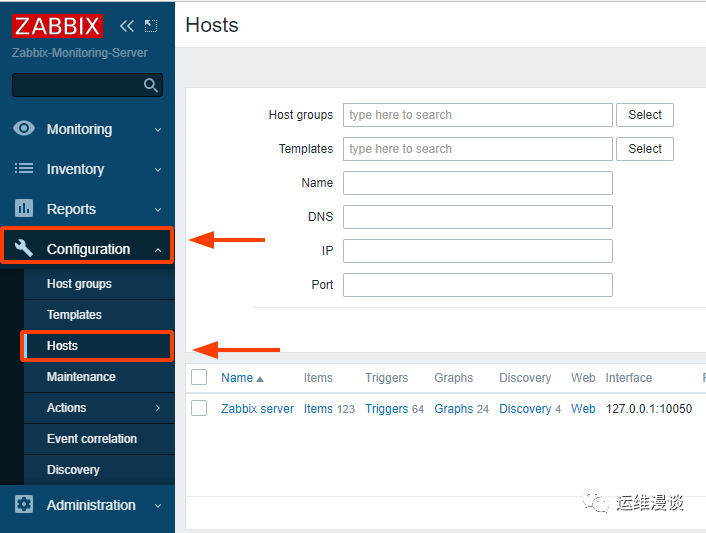The height and width of the screenshot is (533, 706).
Task: Open the Monitoring menu
Action: (87, 129)
